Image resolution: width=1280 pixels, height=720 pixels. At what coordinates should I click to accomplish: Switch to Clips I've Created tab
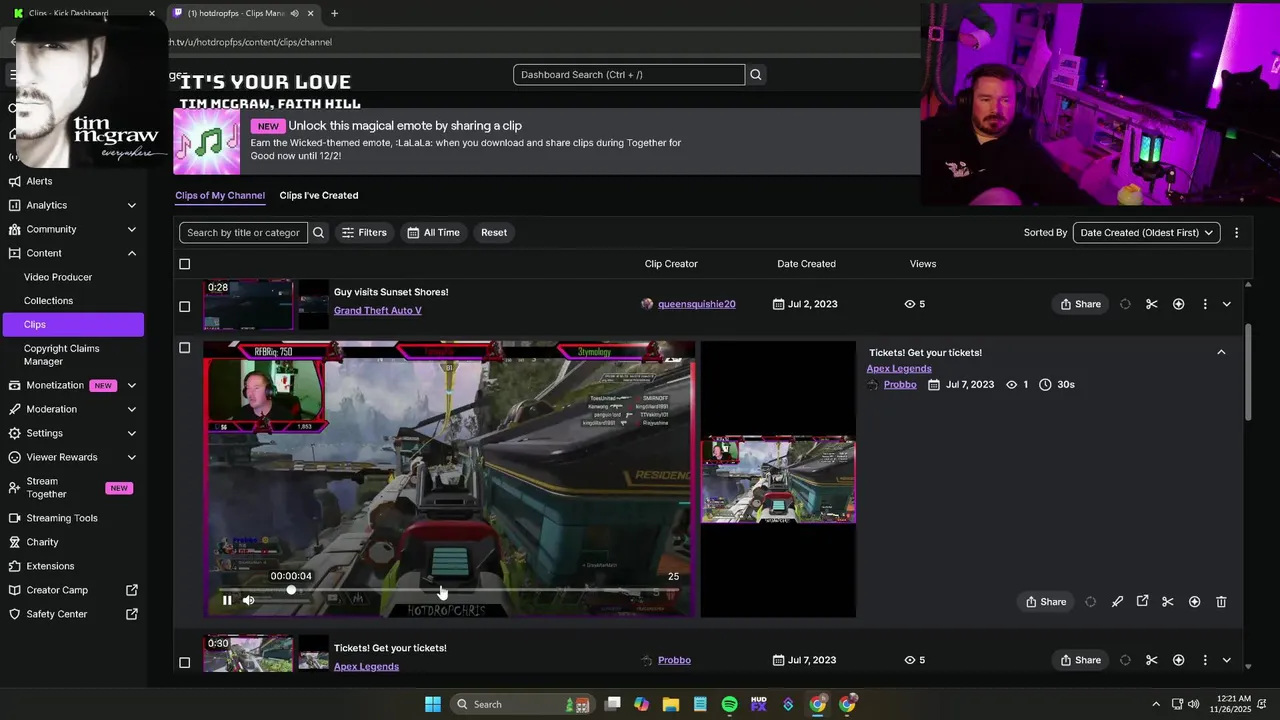click(x=318, y=195)
